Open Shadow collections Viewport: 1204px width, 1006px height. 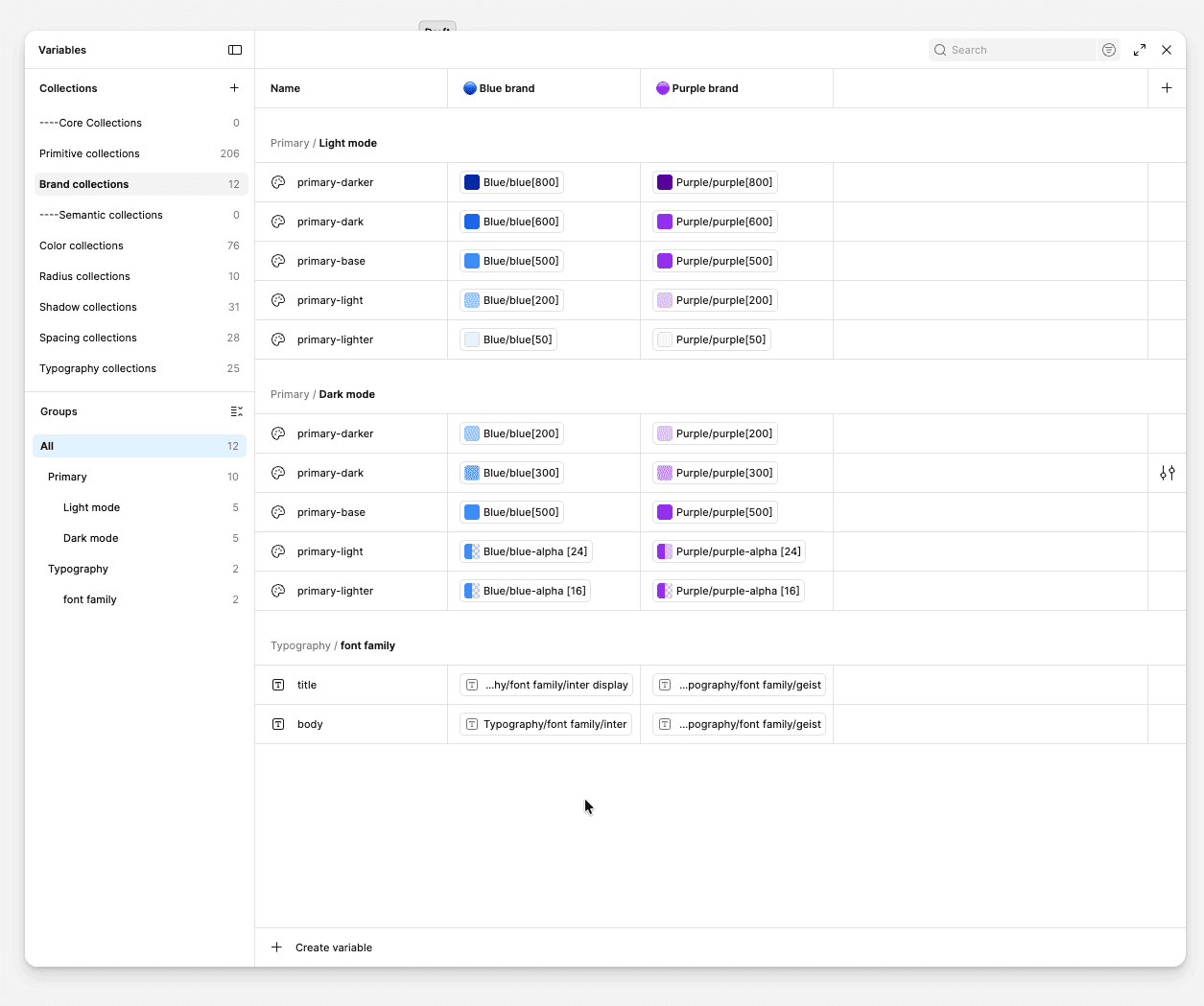point(140,307)
